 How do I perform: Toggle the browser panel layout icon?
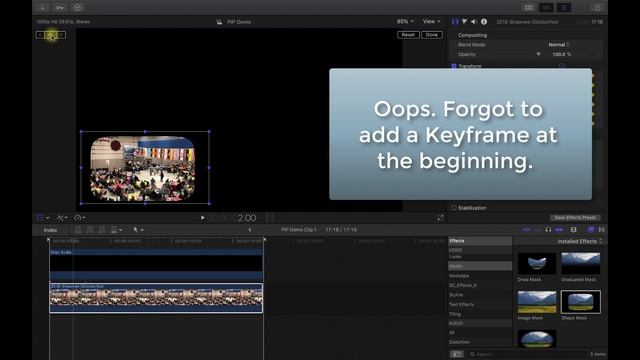tap(529, 7)
